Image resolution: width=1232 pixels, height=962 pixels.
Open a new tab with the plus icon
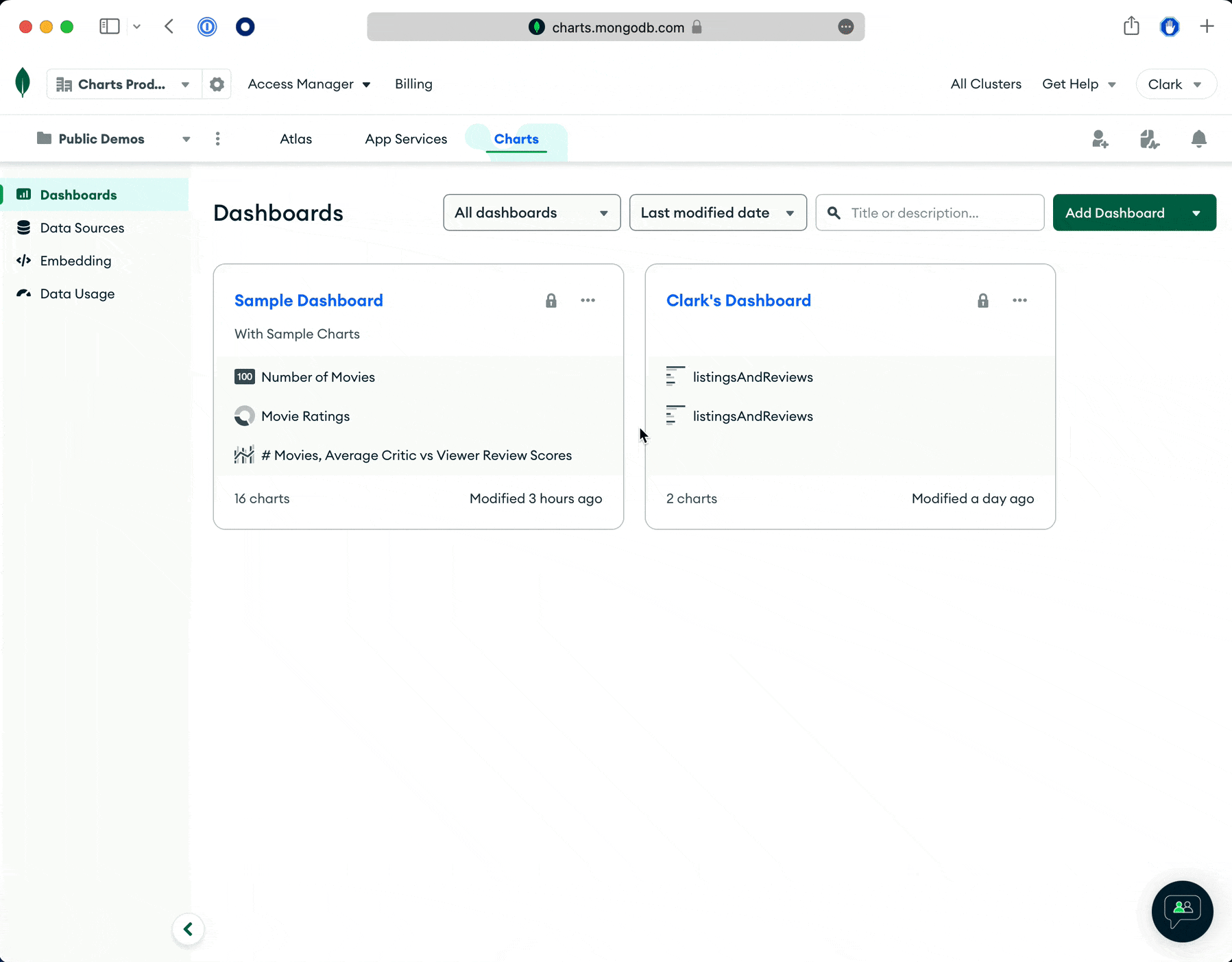click(1207, 27)
